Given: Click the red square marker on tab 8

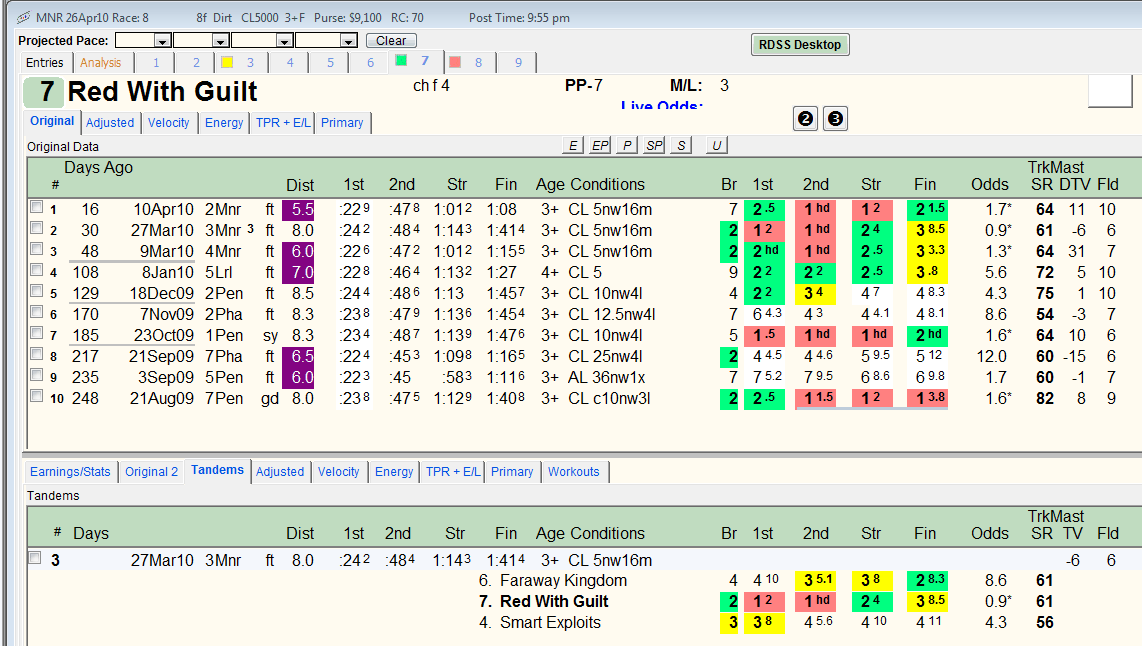Looking at the screenshot, I should 455,62.
